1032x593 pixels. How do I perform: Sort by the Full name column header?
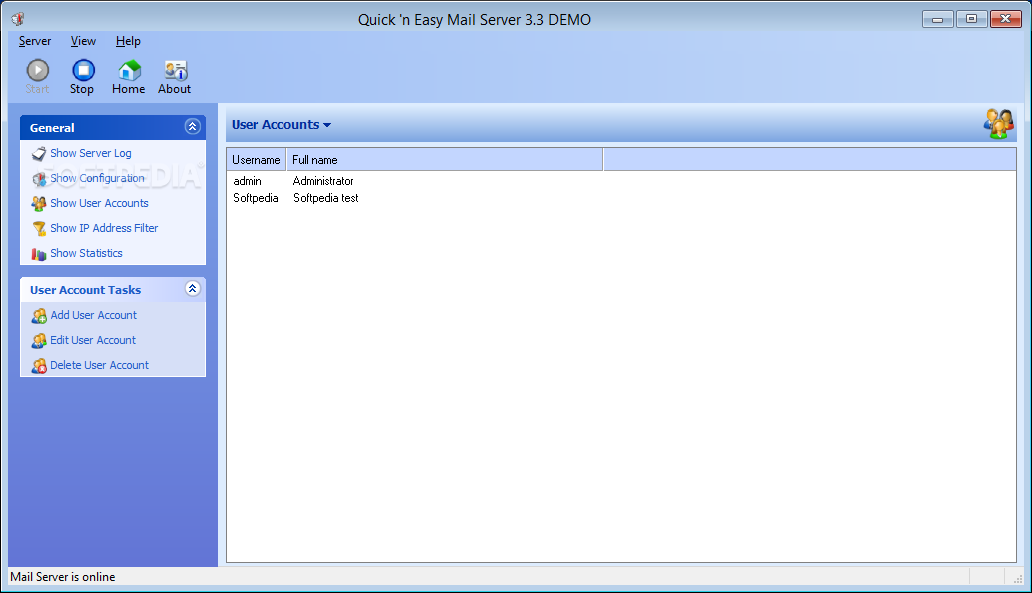pyautogui.click(x=445, y=160)
